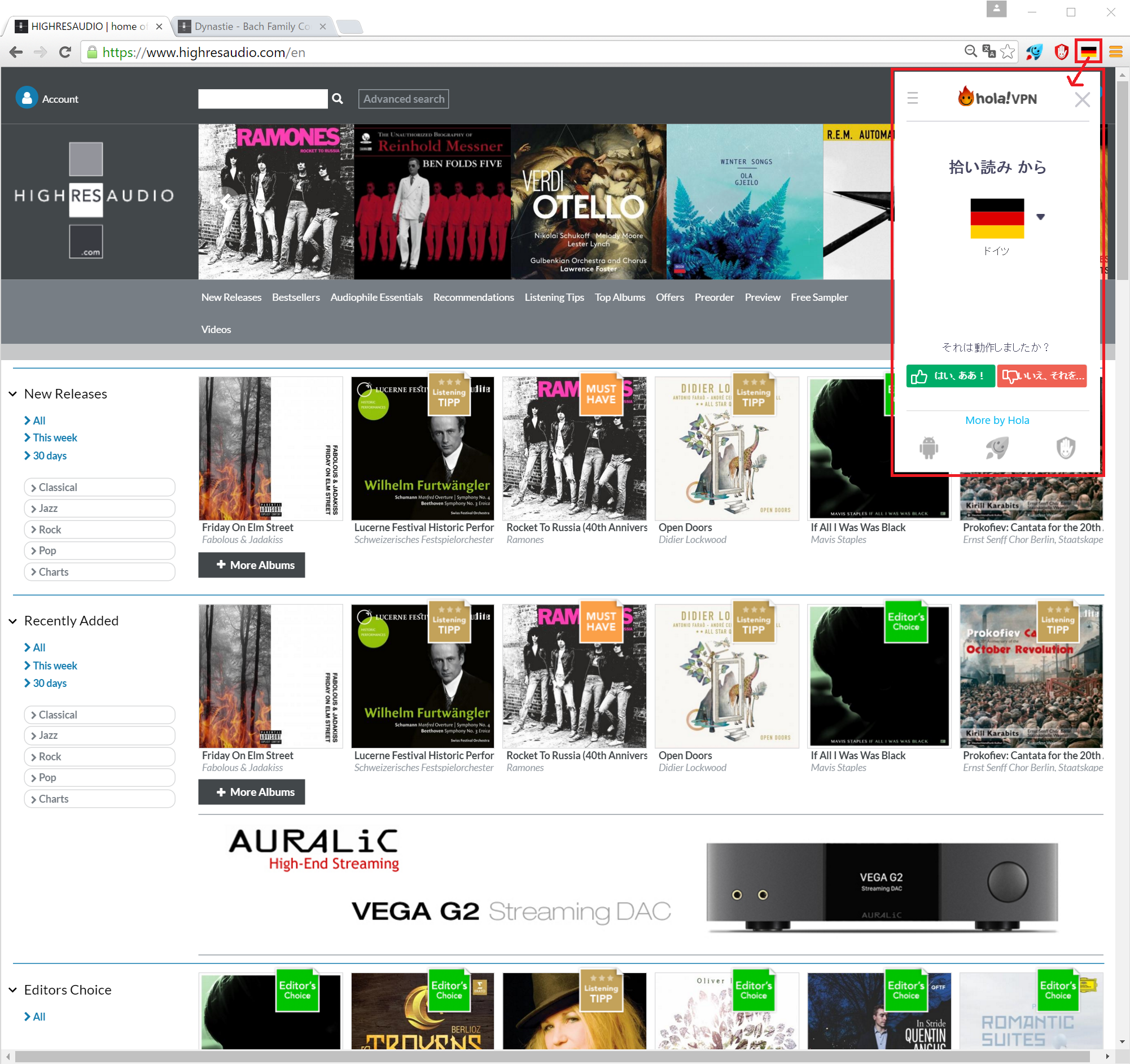Click the site search input field

(262, 99)
